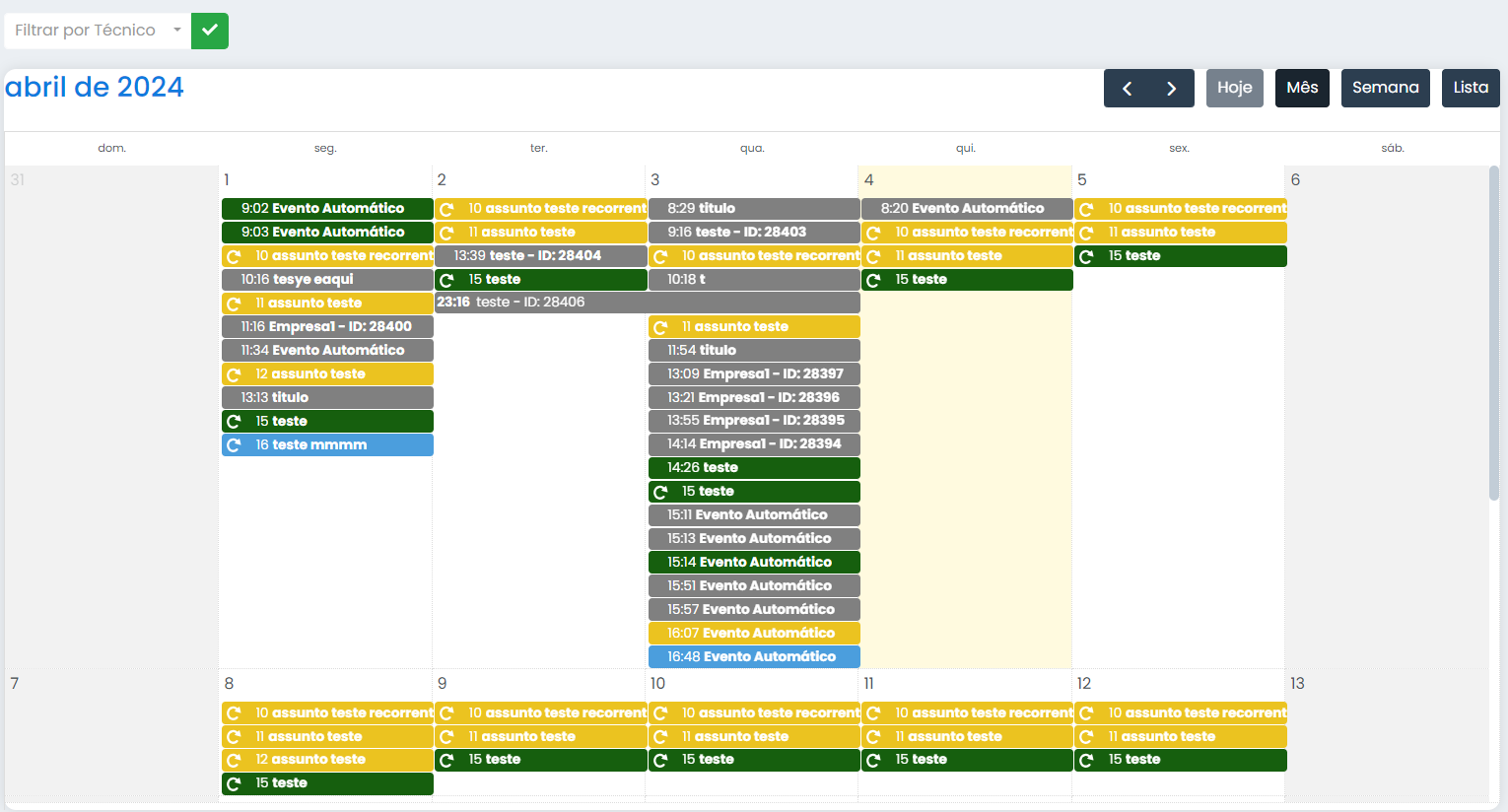Click recurring icon of April 5 '10 assunto teste recorrente'

pos(1086,209)
